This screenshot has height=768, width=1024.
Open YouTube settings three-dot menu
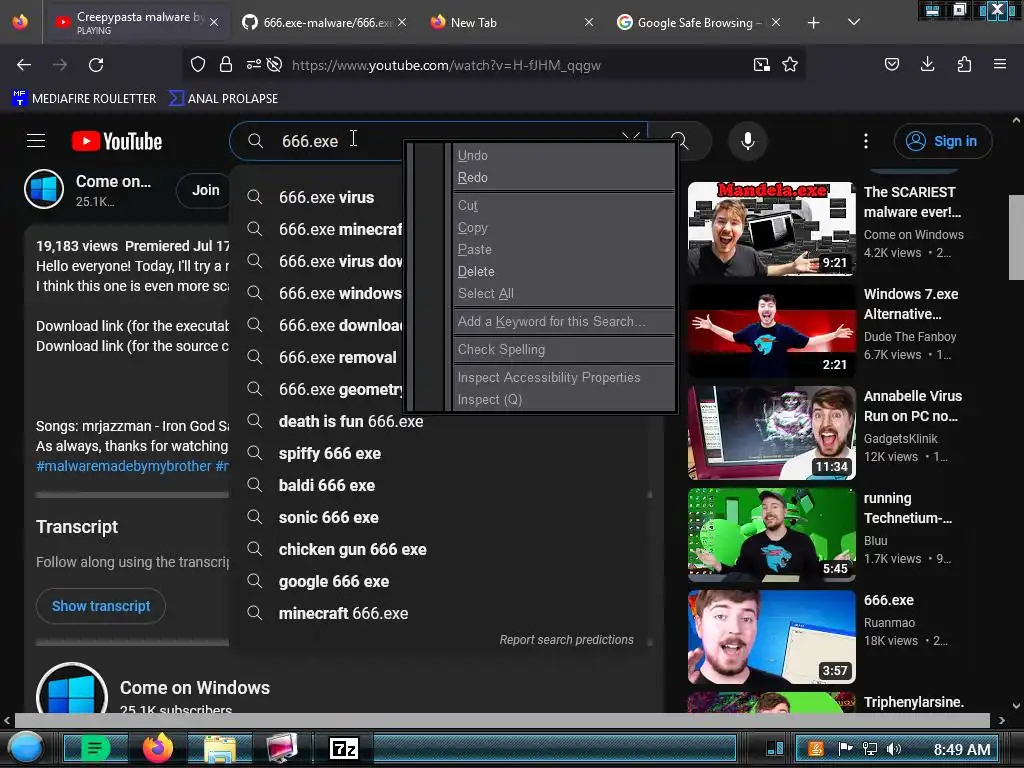[866, 141]
